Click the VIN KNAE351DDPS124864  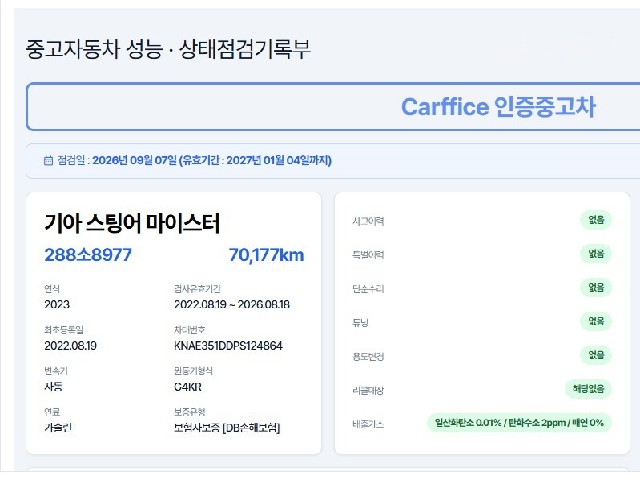(x=228, y=346)
